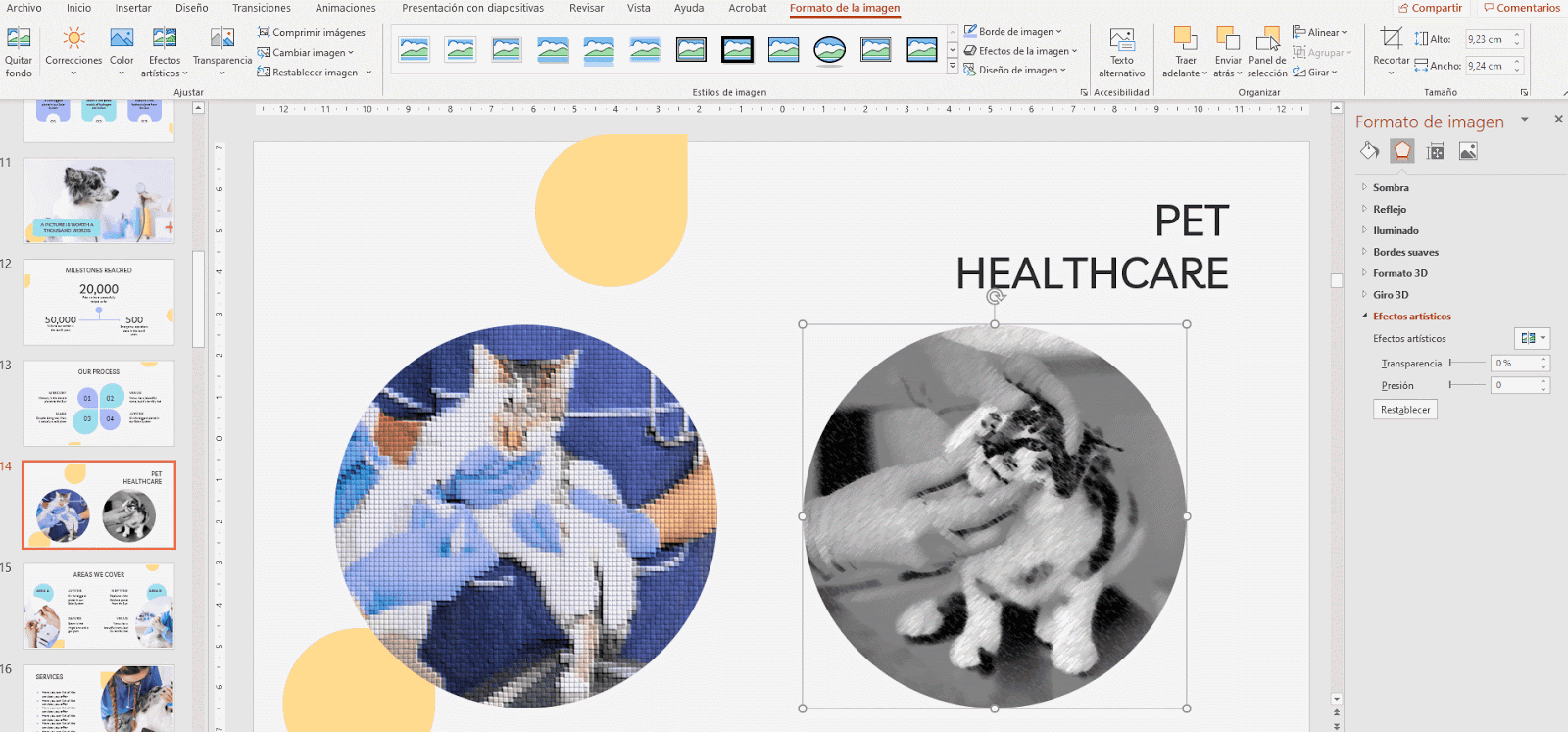Viewport: 1568px width, 732px height.
Task: Select slide 12 Milestones Reached thumbnail
Action: 99,302
